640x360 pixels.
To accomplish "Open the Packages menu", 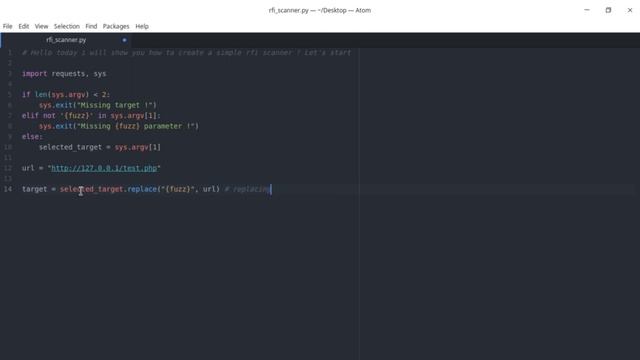I will pos(116,26).
